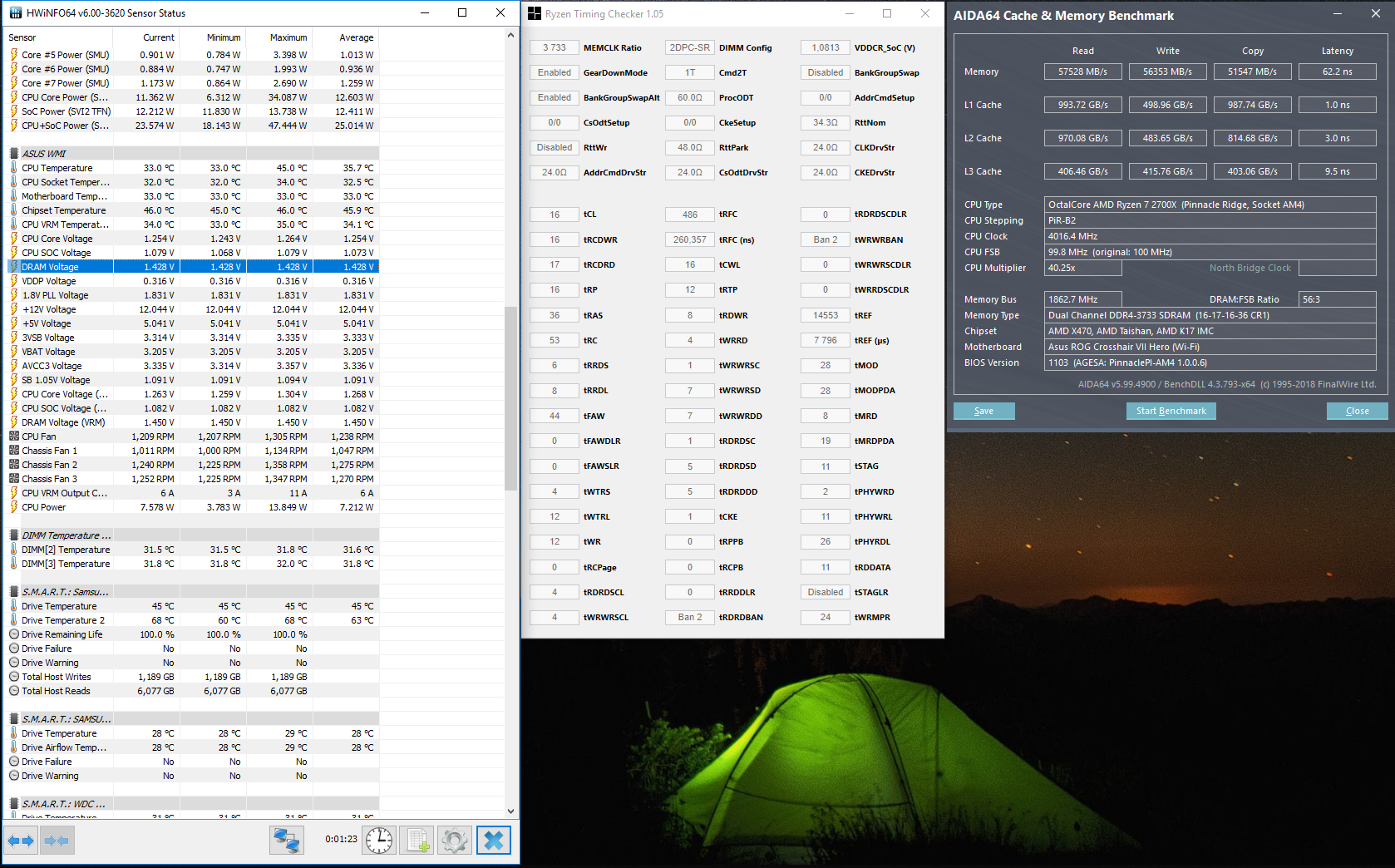1395x868 pixels.
Task: Click the fan icon beside CPU Fan
Action: [14, 436]
